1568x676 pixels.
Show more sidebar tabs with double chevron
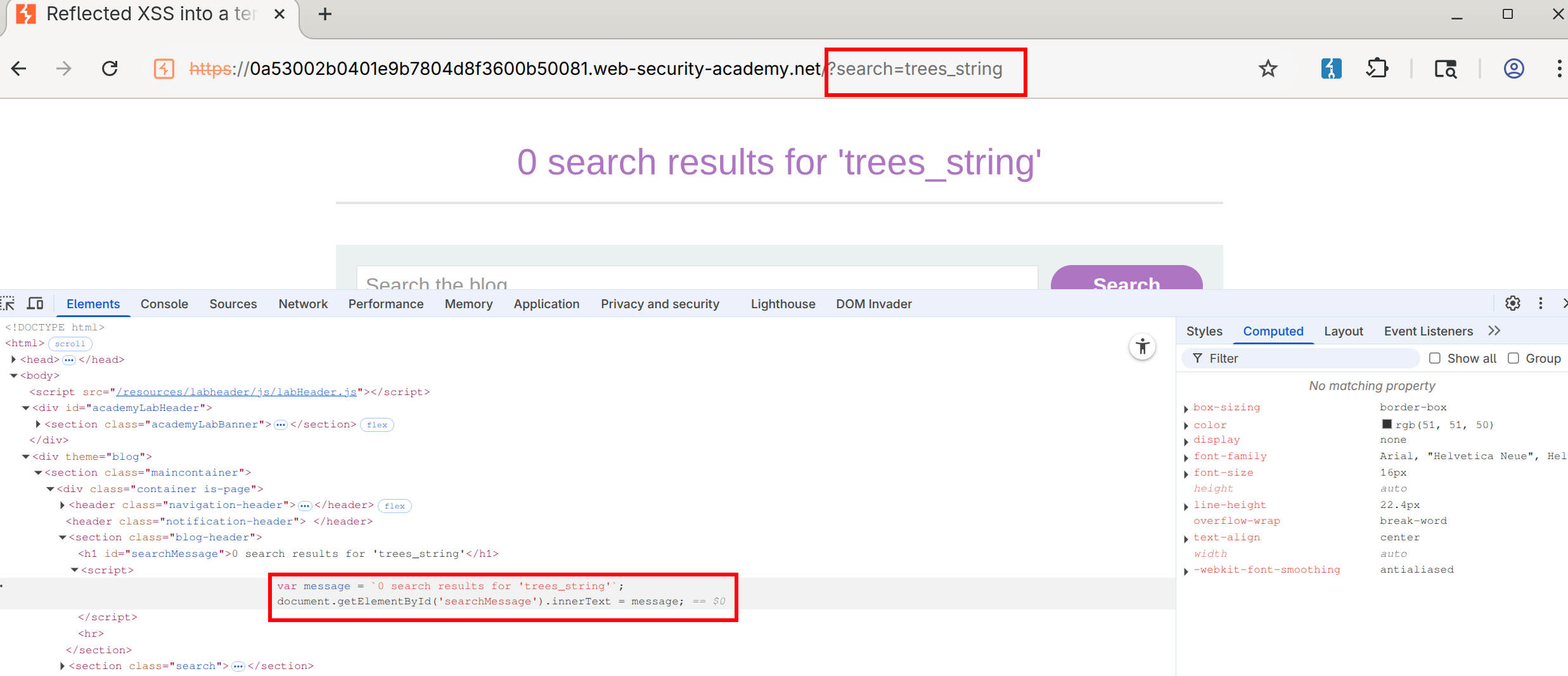(x=1494, y=331)
